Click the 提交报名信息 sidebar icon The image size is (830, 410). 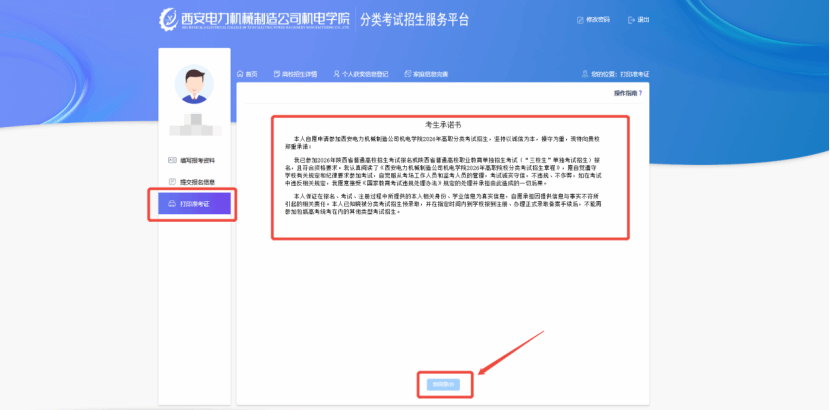click(171, 181)
